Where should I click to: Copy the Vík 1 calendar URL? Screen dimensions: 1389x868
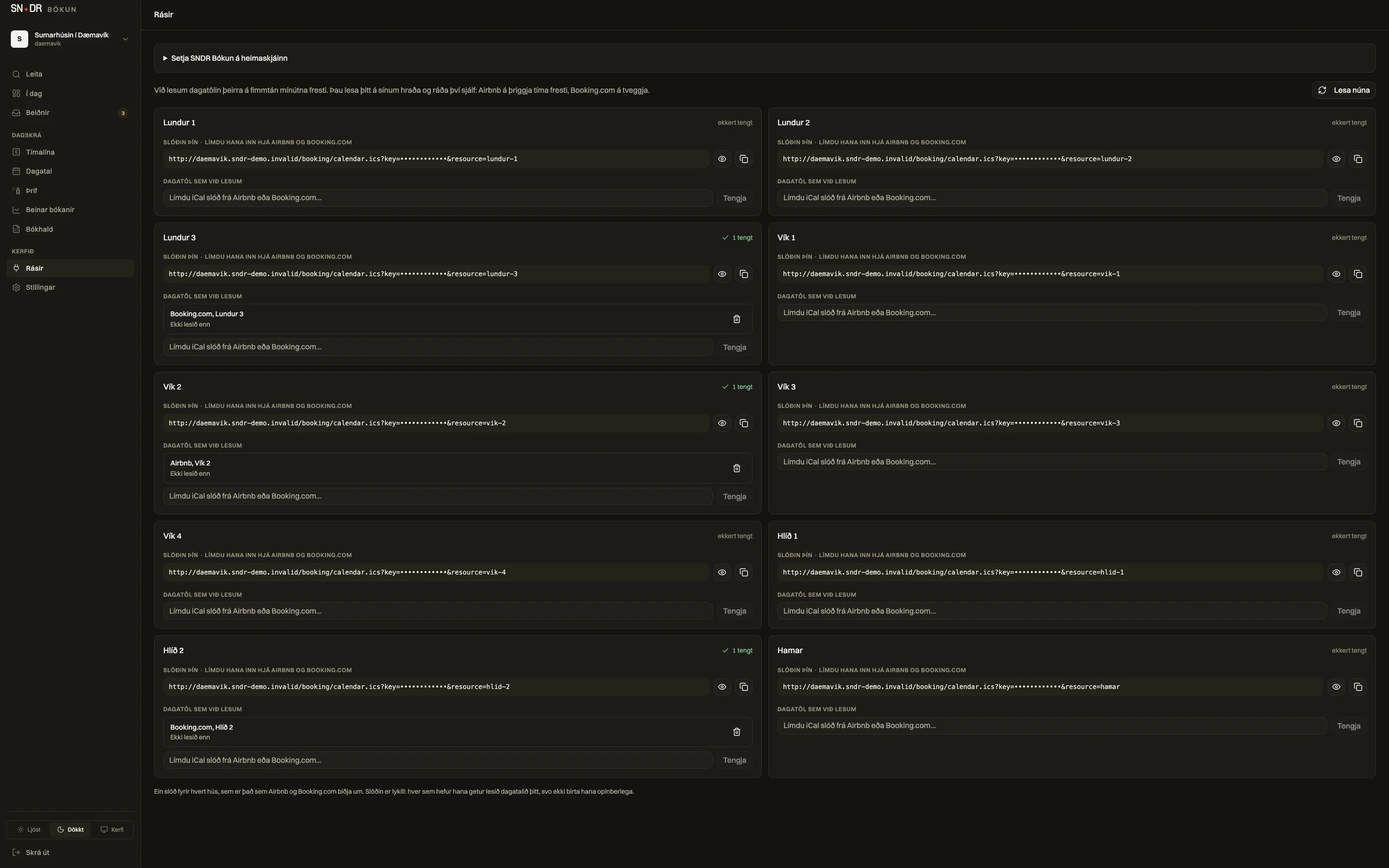coord(1358,274)
